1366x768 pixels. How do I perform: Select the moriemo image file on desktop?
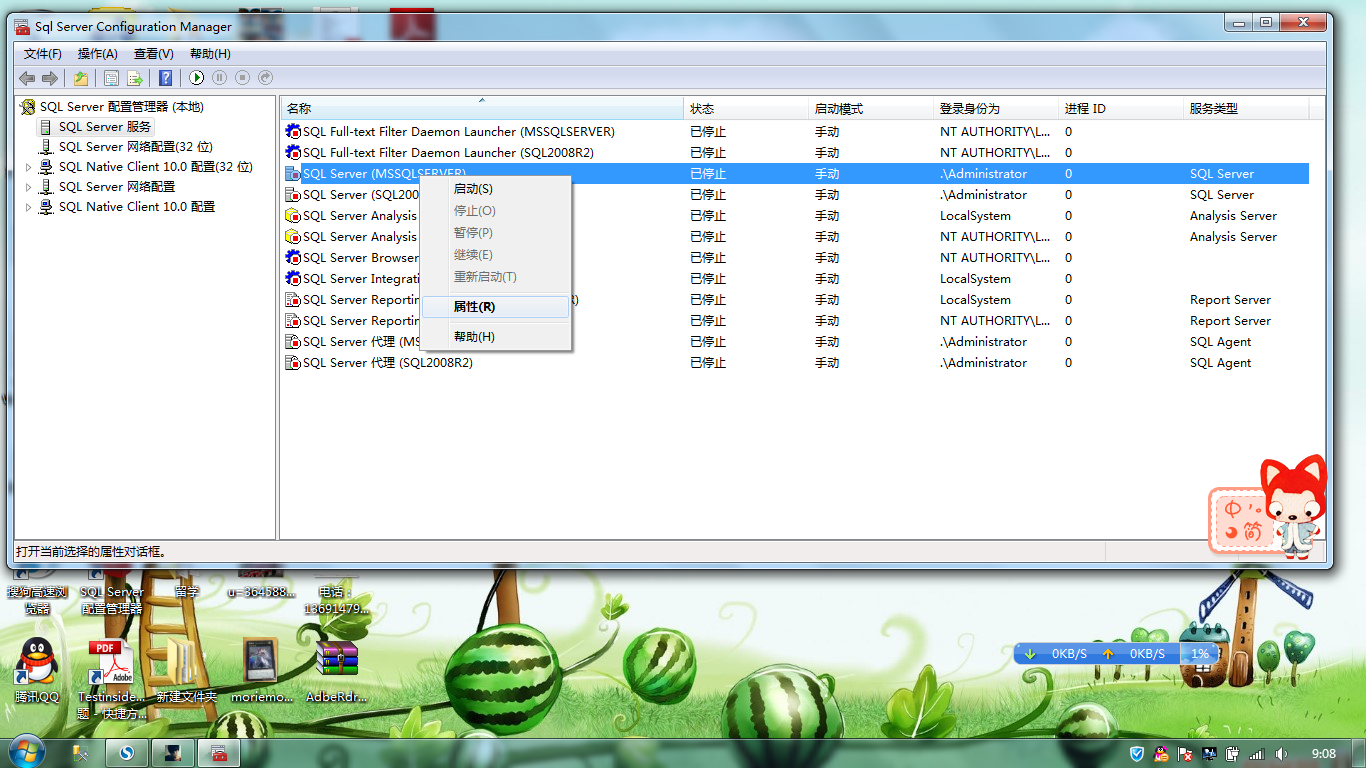(261, 671)
